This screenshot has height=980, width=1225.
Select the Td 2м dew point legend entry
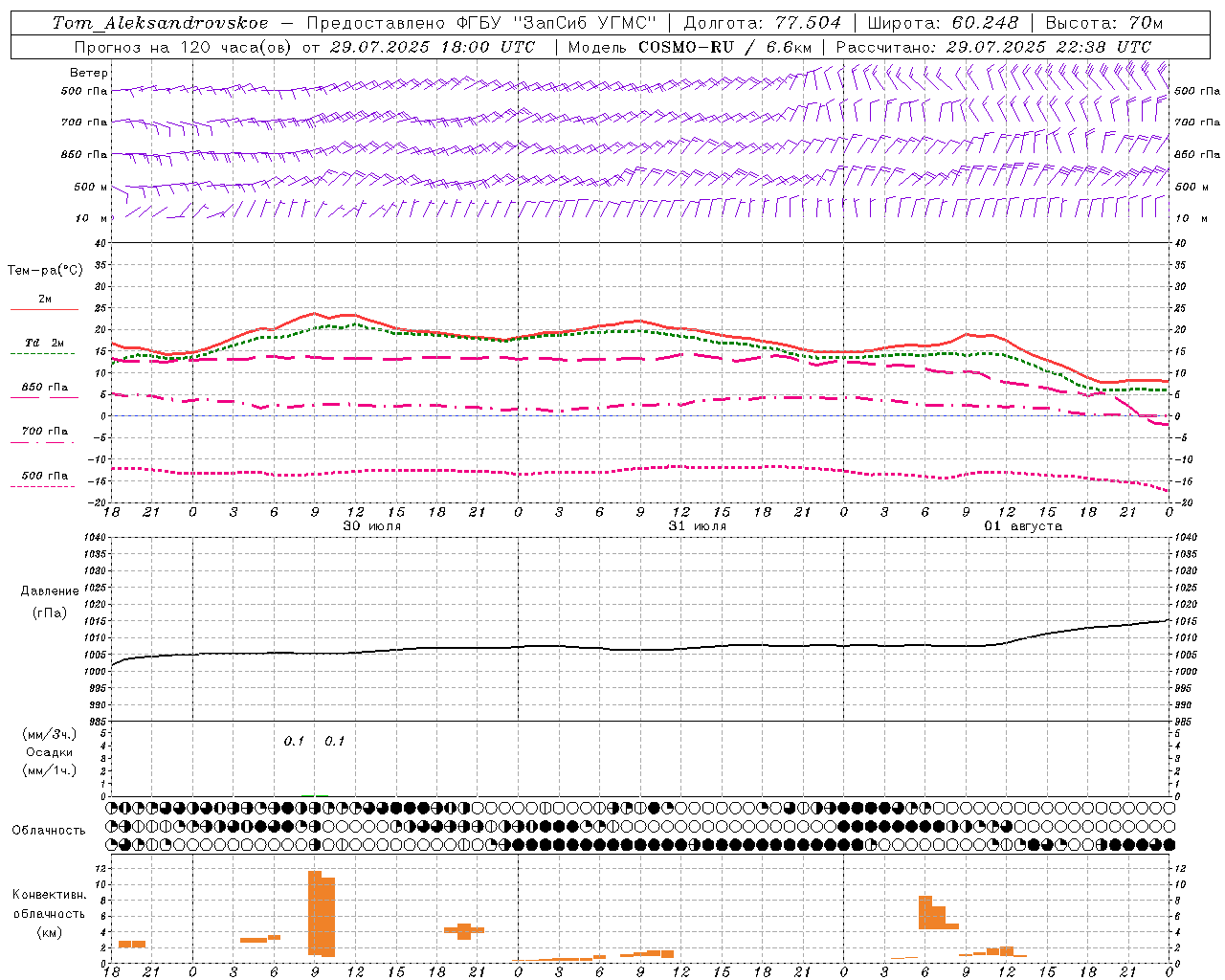(45, 343)
